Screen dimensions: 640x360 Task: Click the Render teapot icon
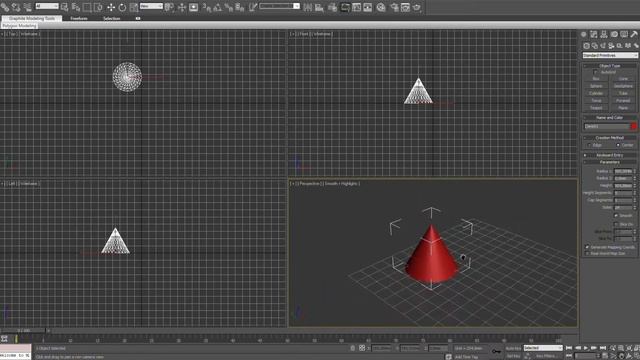click(417, 7)
